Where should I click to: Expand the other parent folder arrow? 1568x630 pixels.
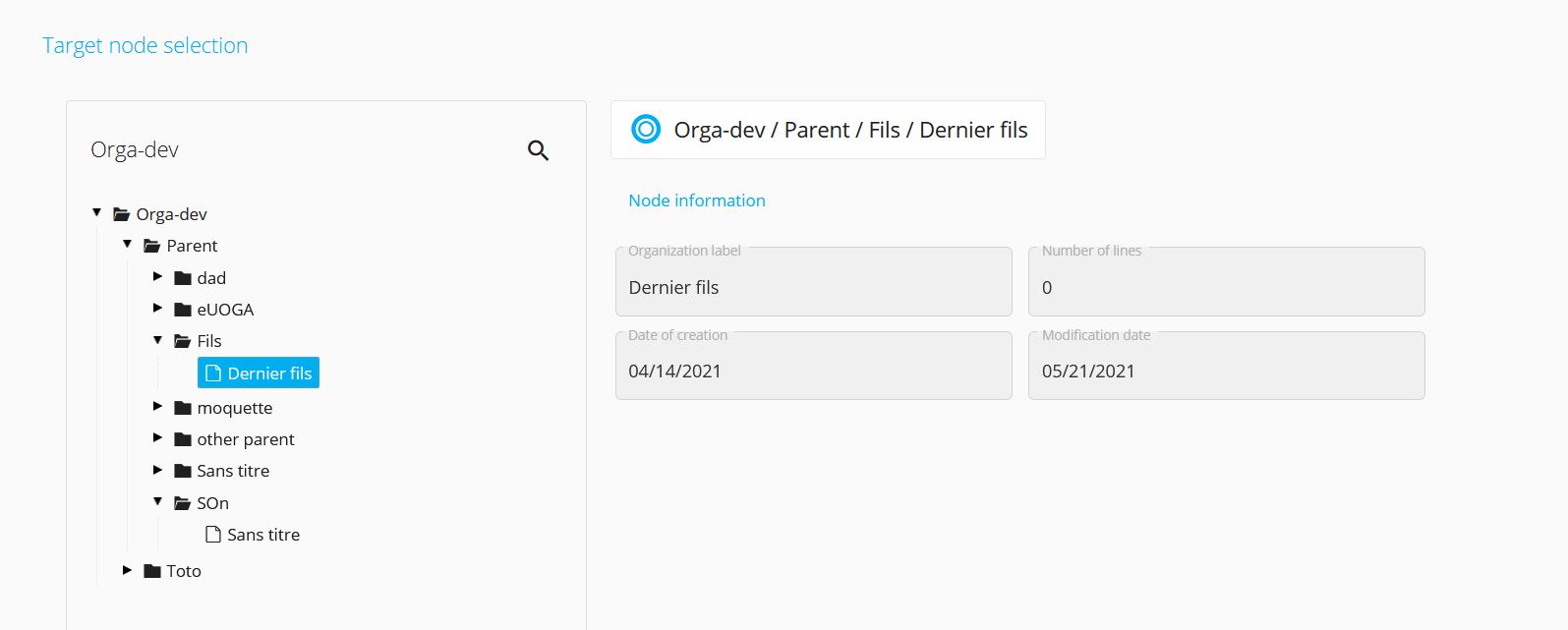pyautogui.click(x=157, y=437)
